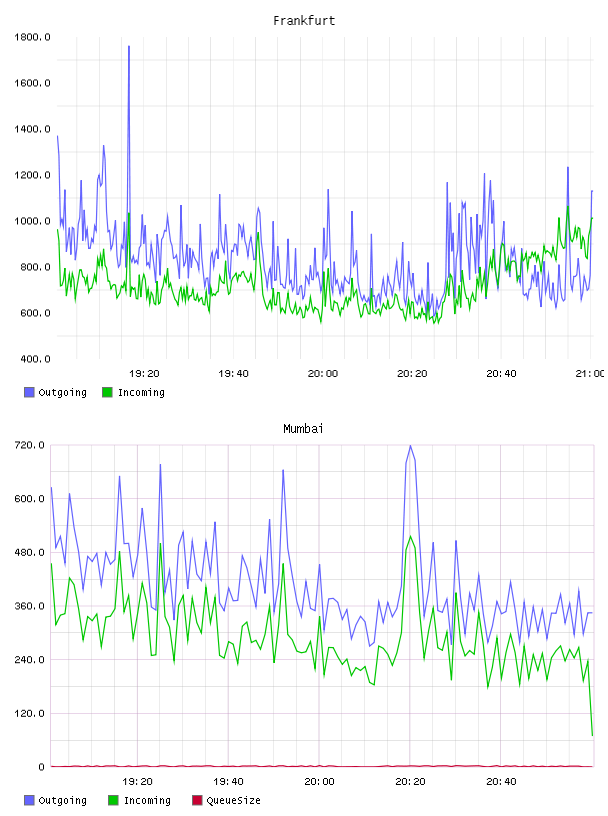Click the 600.0 y-axis label on Mumbai chart
This screenshot has height=816, width=608.
click(30, 499)
